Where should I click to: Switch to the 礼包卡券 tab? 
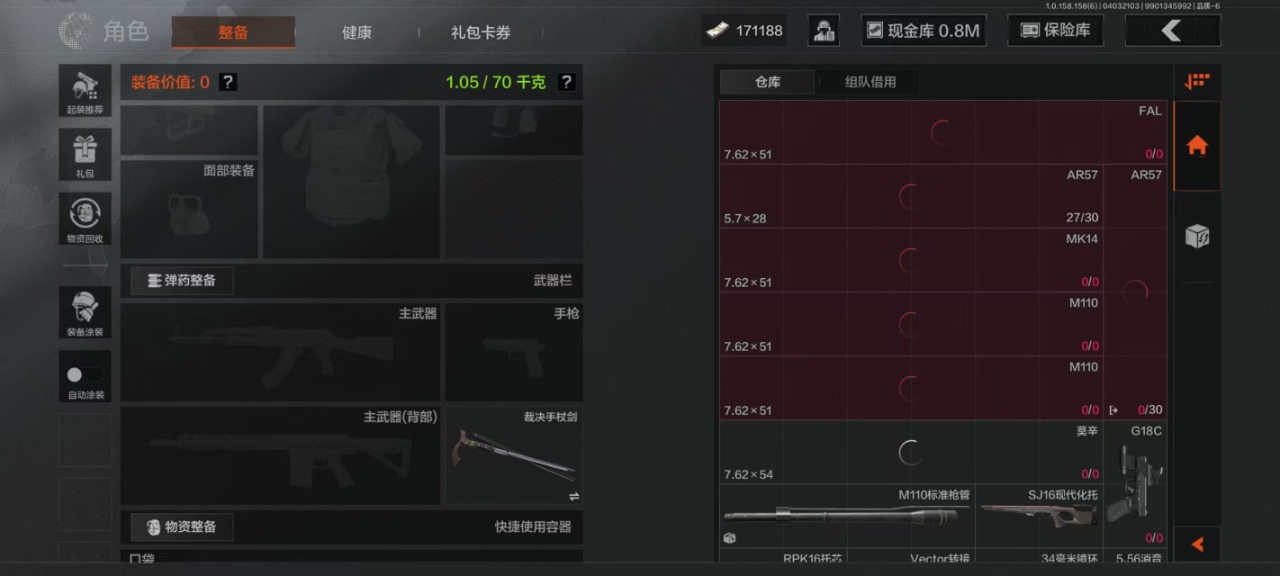[481, 32]
